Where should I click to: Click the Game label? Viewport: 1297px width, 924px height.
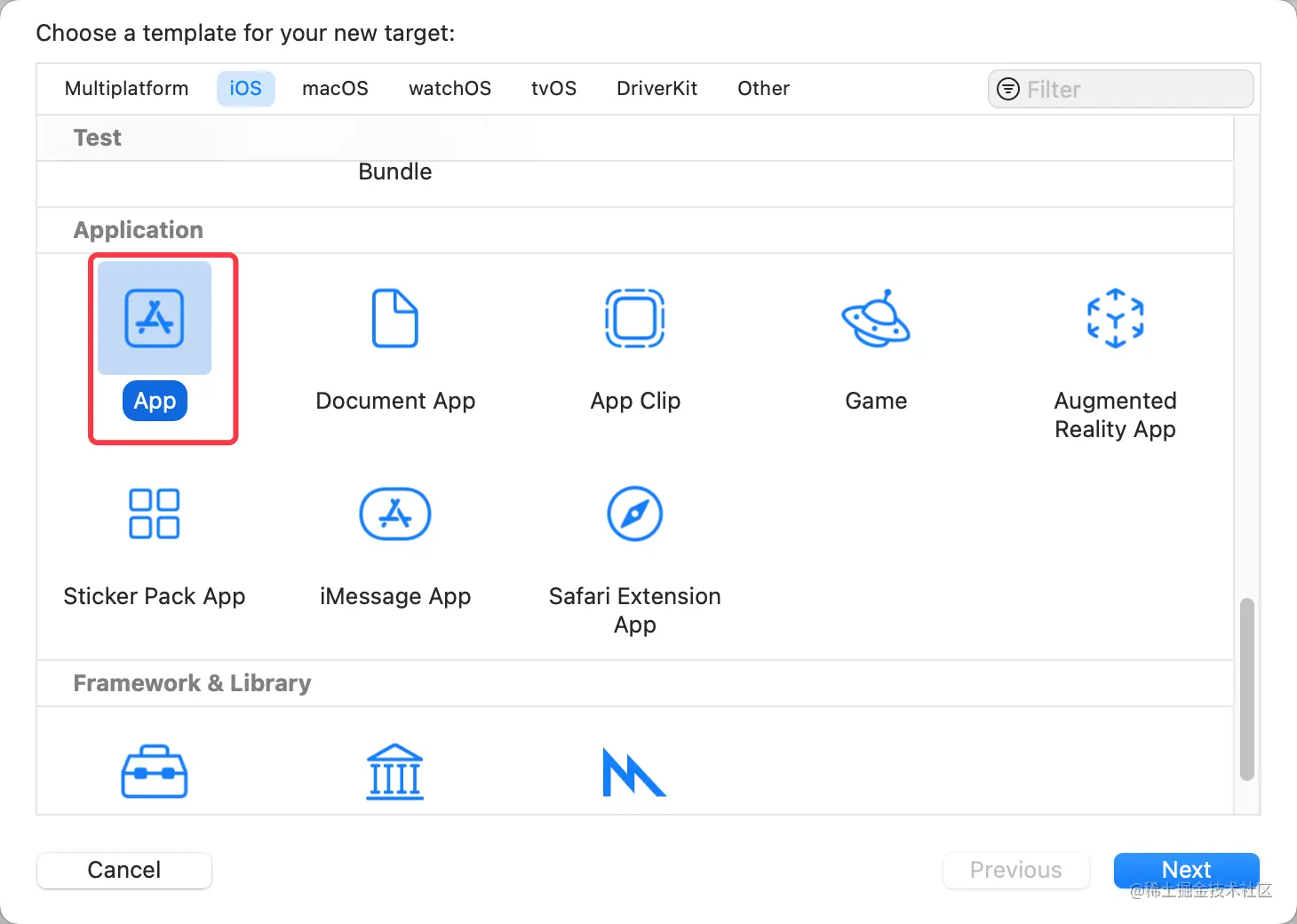[x=876, y=401]
